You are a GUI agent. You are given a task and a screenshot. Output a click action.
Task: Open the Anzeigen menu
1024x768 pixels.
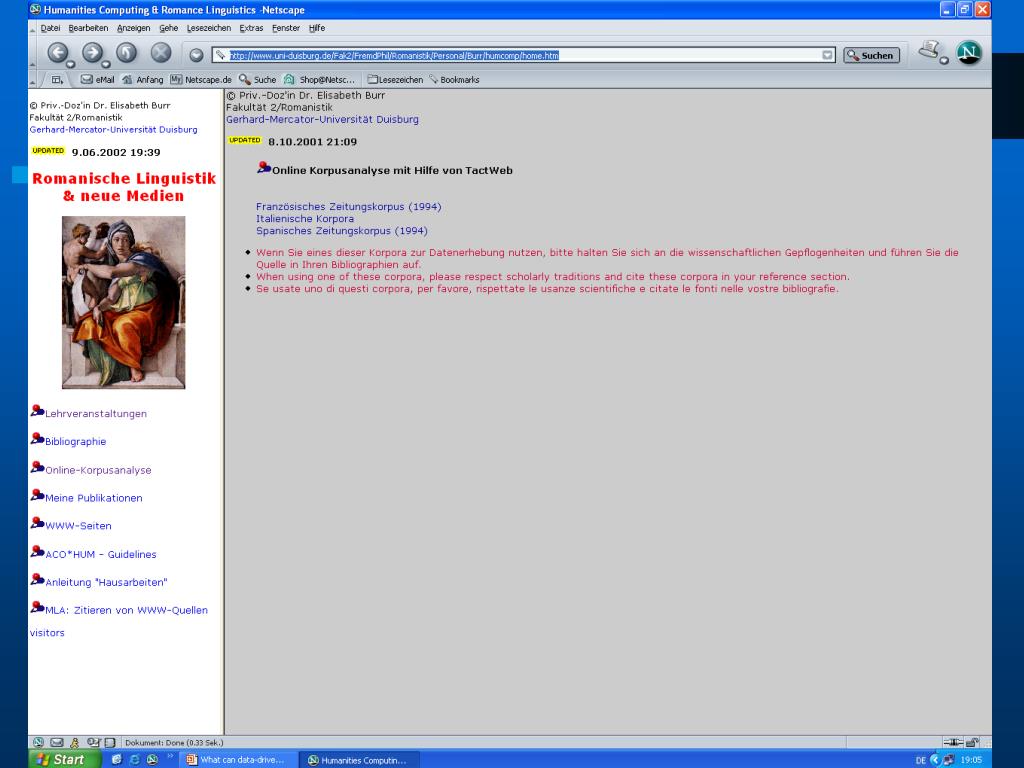pos(133,28)
